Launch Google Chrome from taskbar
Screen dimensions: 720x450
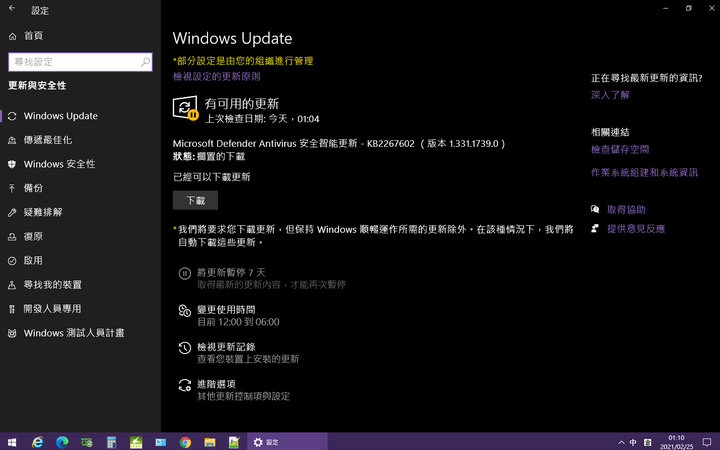click(186, 442)
